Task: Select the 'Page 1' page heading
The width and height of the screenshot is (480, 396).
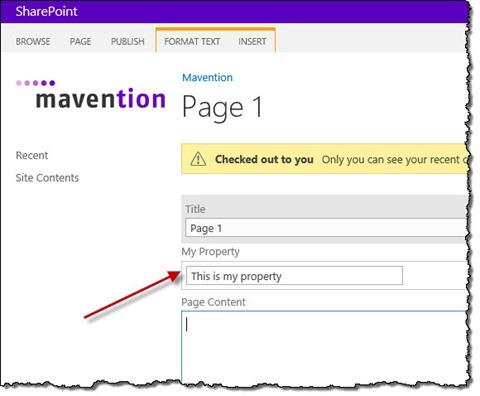Action: click(x=222, y=107)
